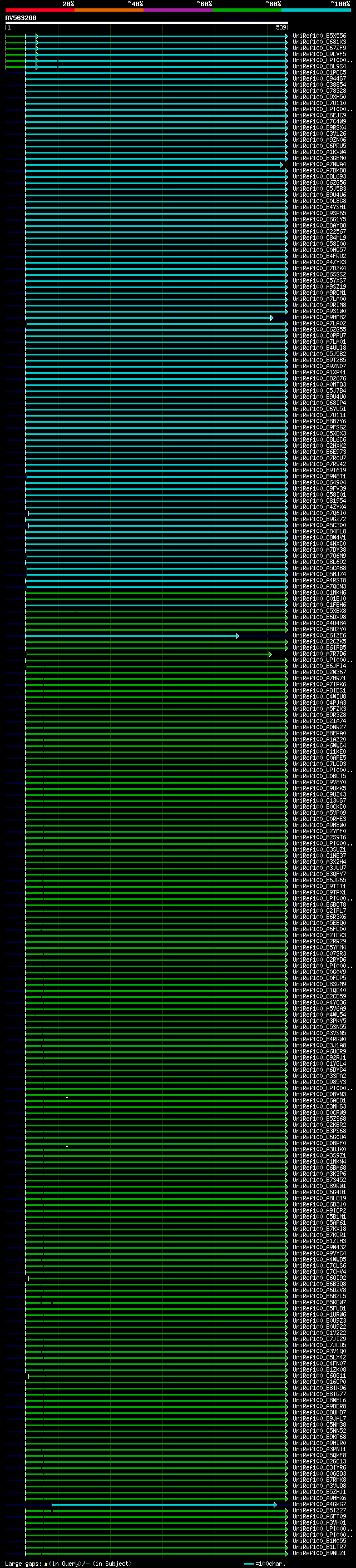Image resolution: width=356 pixels, height=1568 pixels.
Task: Click the UniRef100_Q3SUZ1 label
Action: (319, 850)
